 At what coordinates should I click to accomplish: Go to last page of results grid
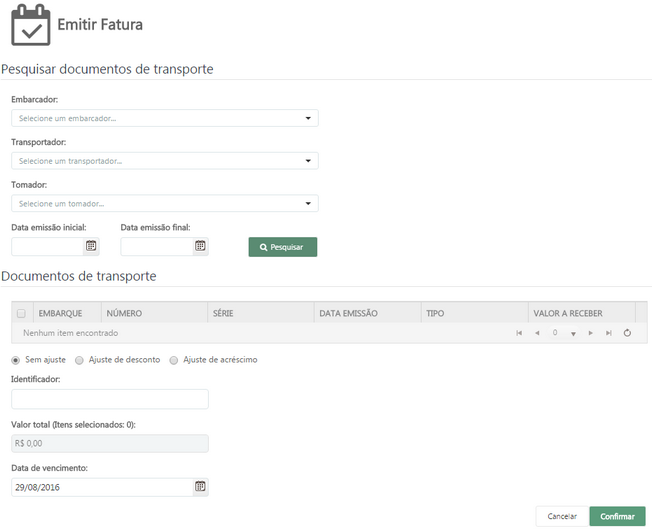tap(609, 333)
